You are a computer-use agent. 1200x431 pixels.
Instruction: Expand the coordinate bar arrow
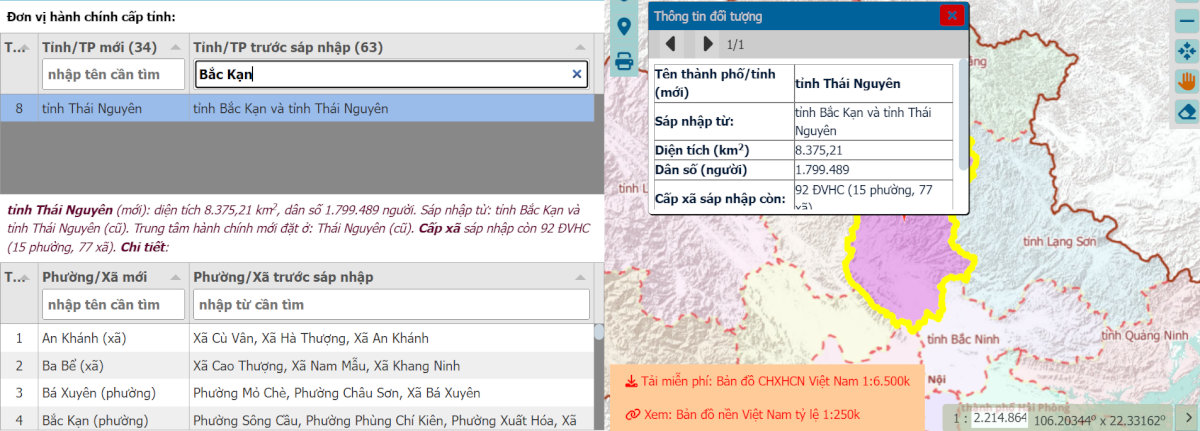pos(1188,417)
